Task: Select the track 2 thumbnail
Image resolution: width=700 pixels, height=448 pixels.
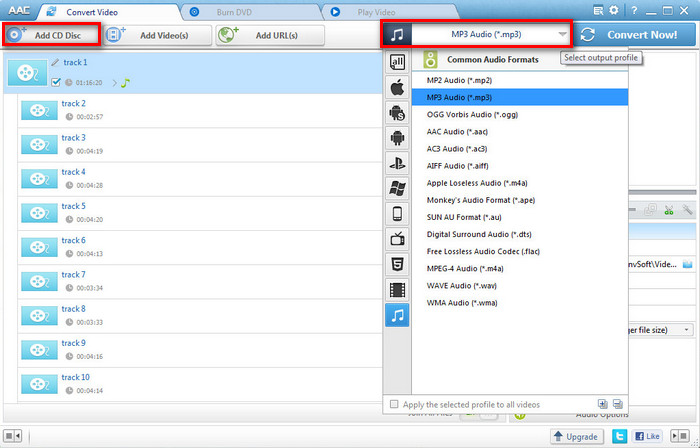Action: (39, 110)
